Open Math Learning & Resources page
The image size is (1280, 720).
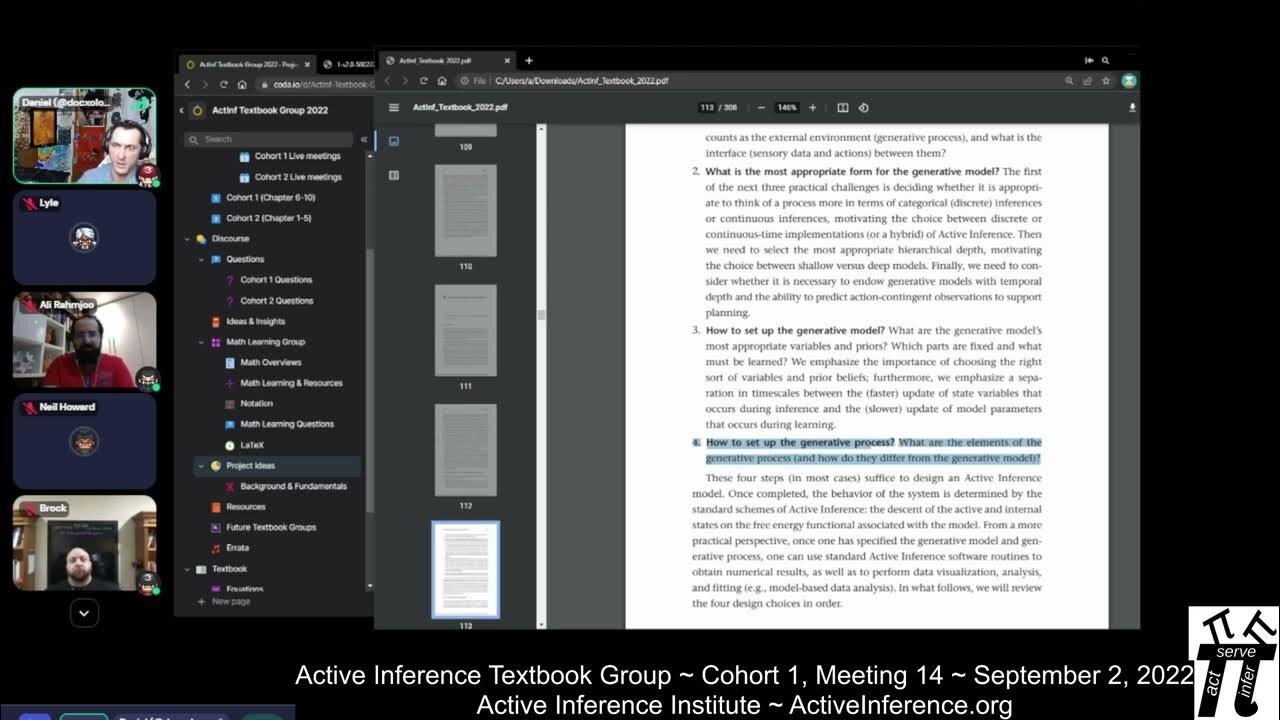click(291, 383)
